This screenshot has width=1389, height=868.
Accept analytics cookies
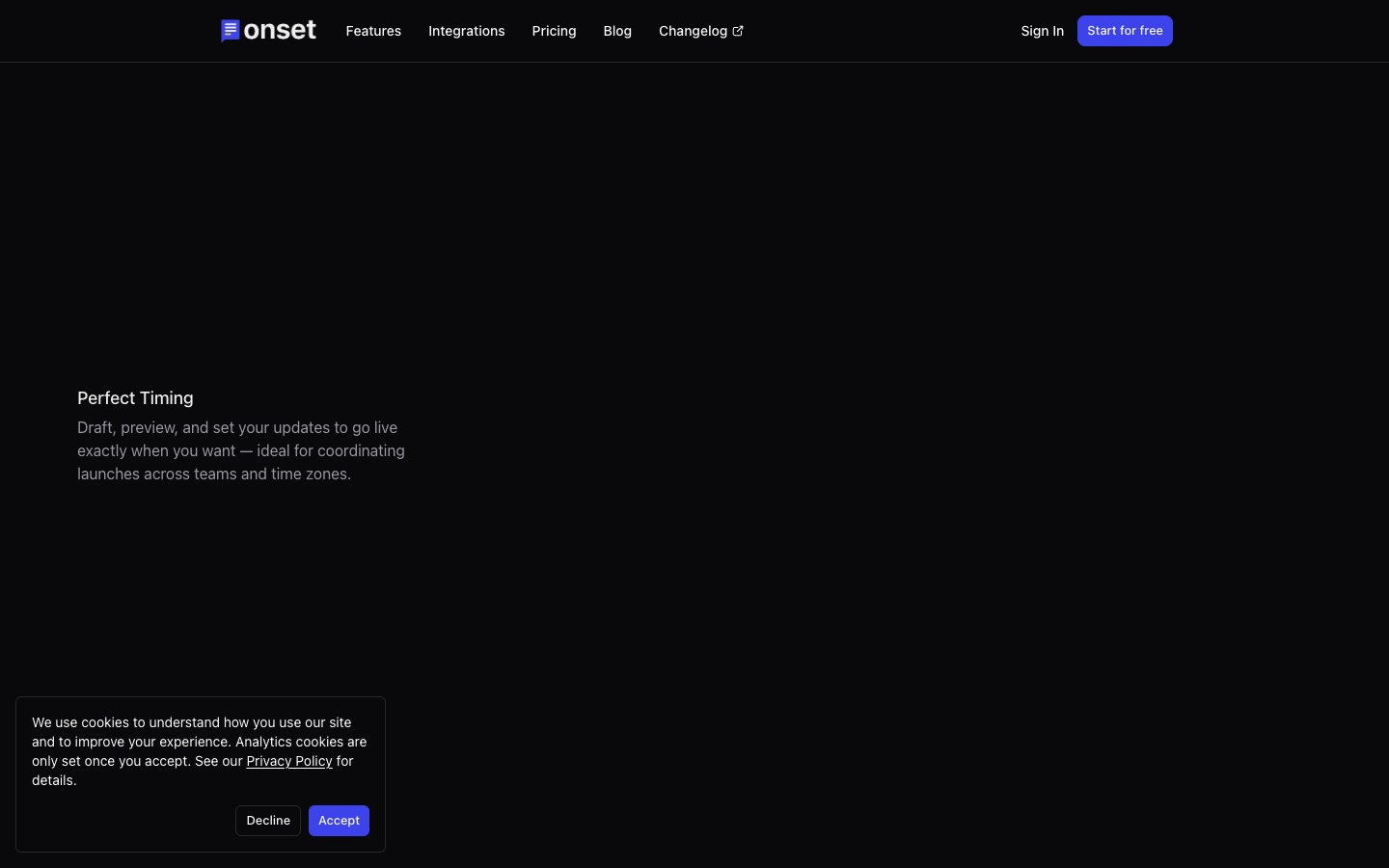pos(339,821)
